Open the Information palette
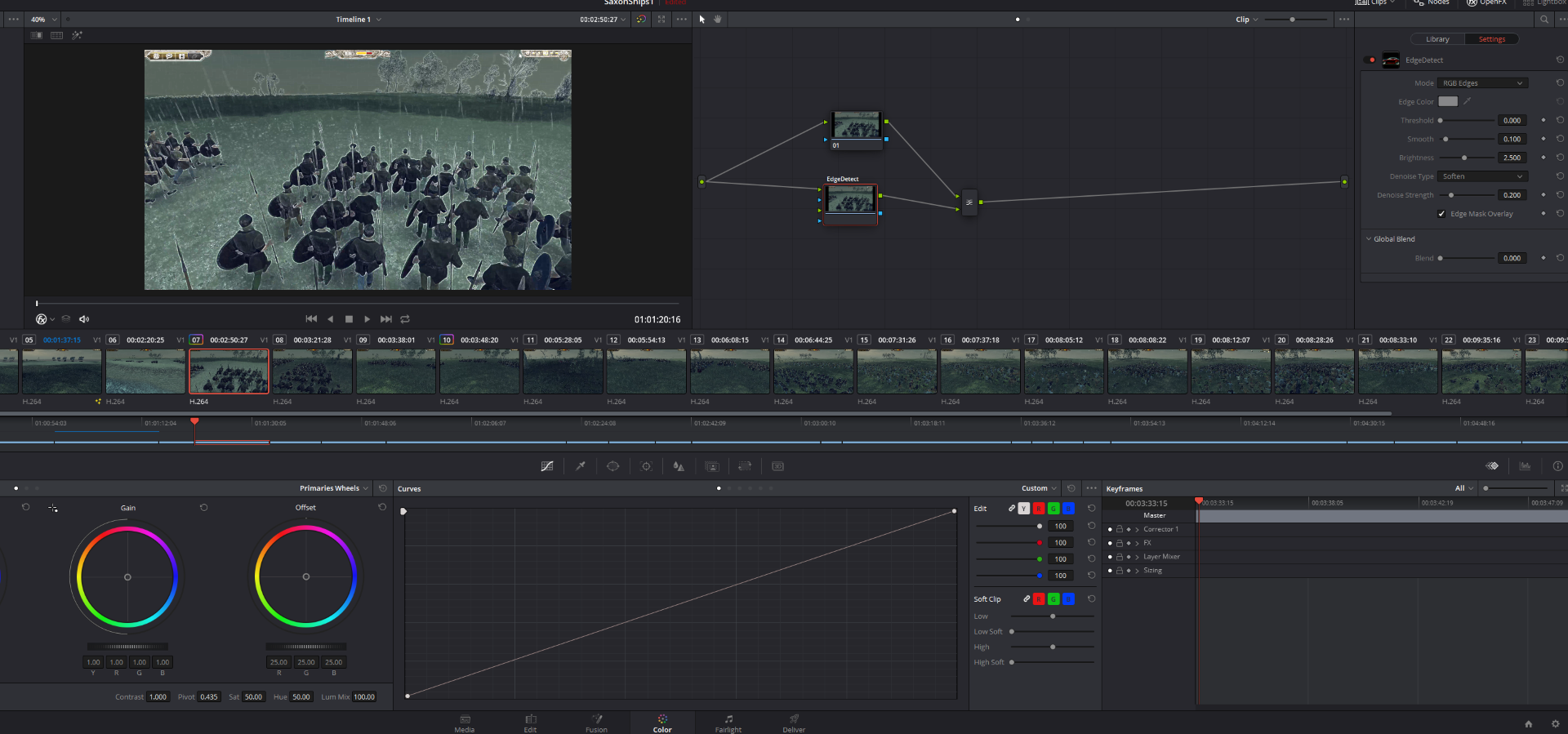The height and width of the screenshot is (734, 1568). (x=1557, y=466)
